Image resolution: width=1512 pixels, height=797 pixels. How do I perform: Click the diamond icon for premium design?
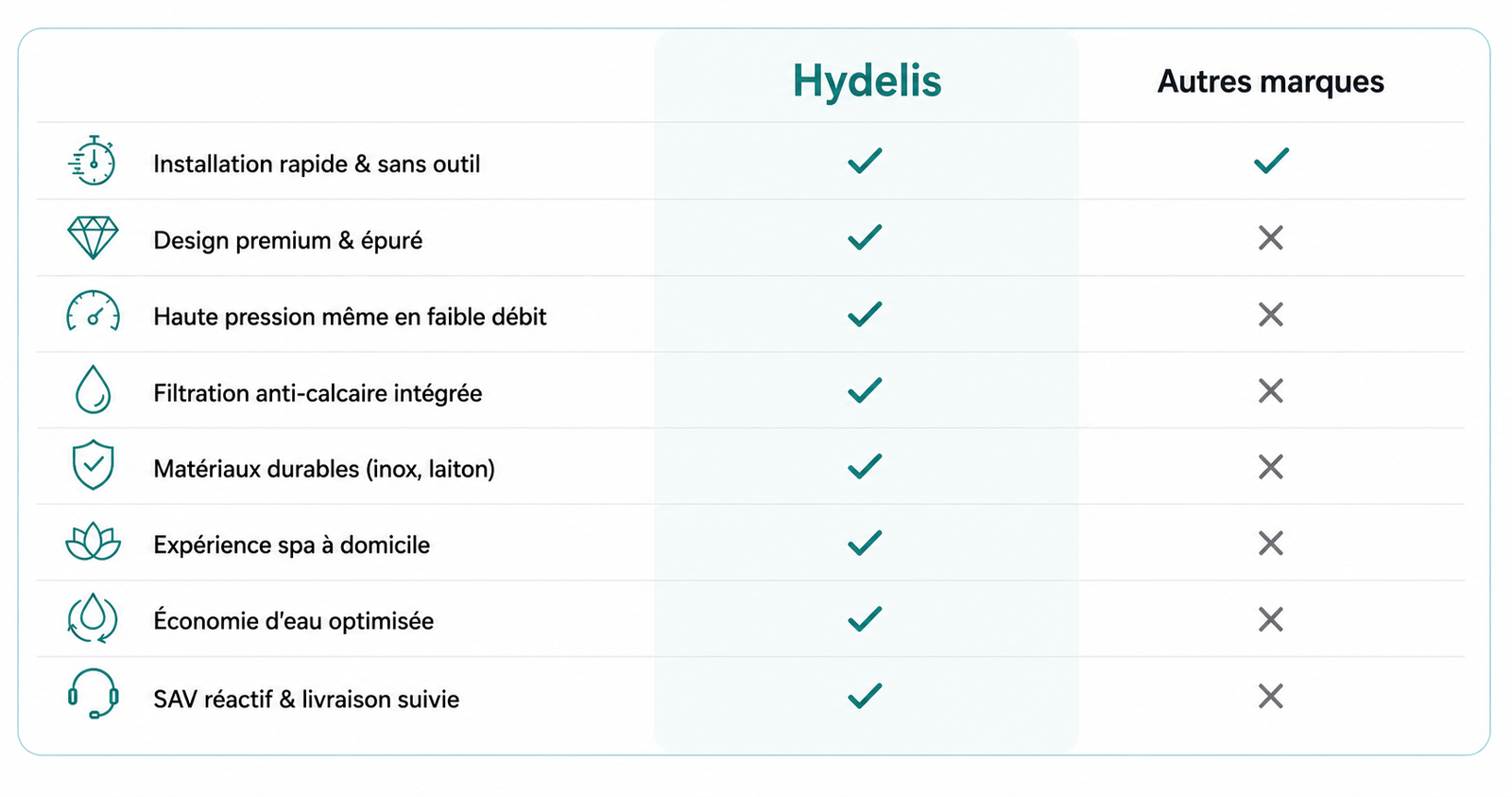click(x=93, y=238)
